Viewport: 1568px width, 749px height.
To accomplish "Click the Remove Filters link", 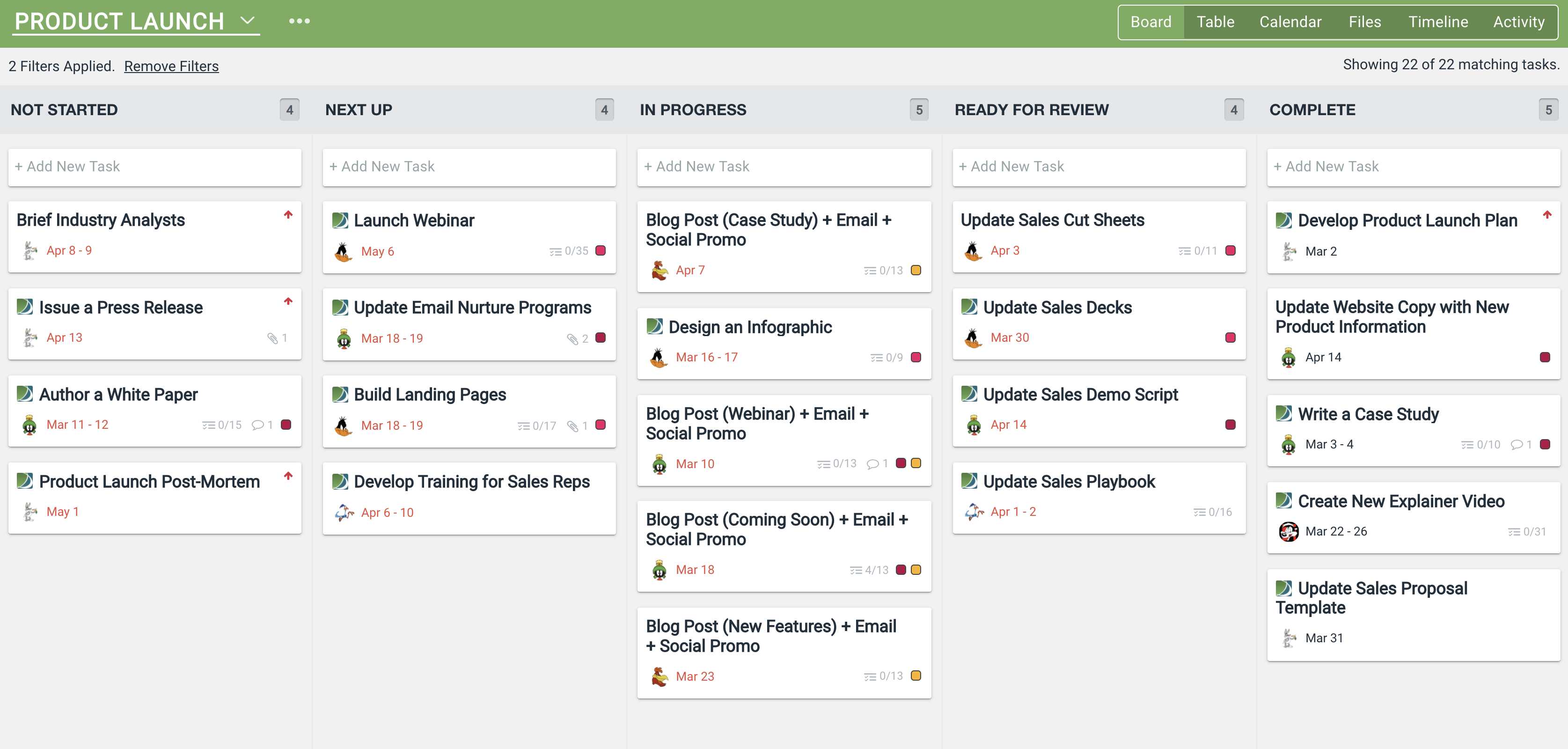I will point(171,66).
